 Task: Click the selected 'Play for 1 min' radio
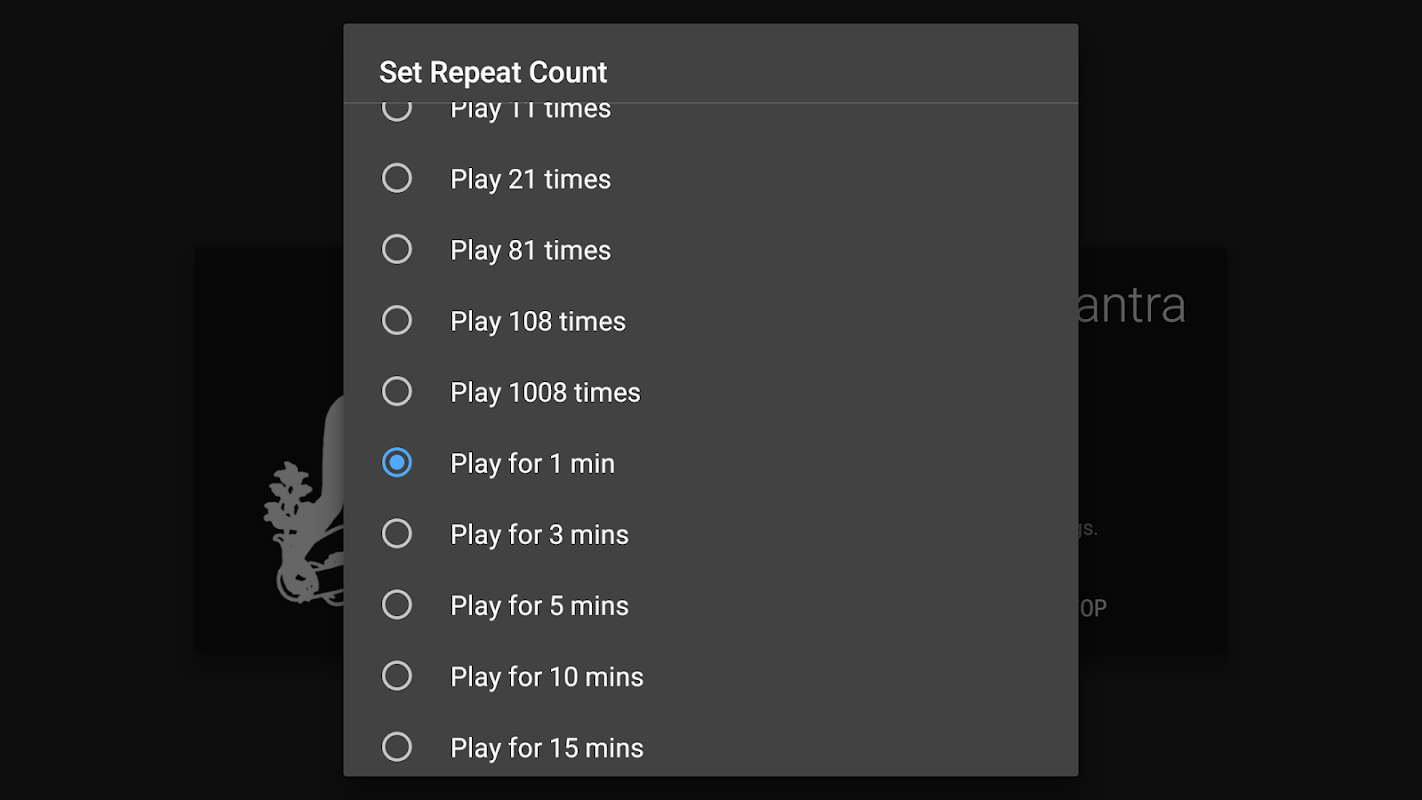click(397, 462)
